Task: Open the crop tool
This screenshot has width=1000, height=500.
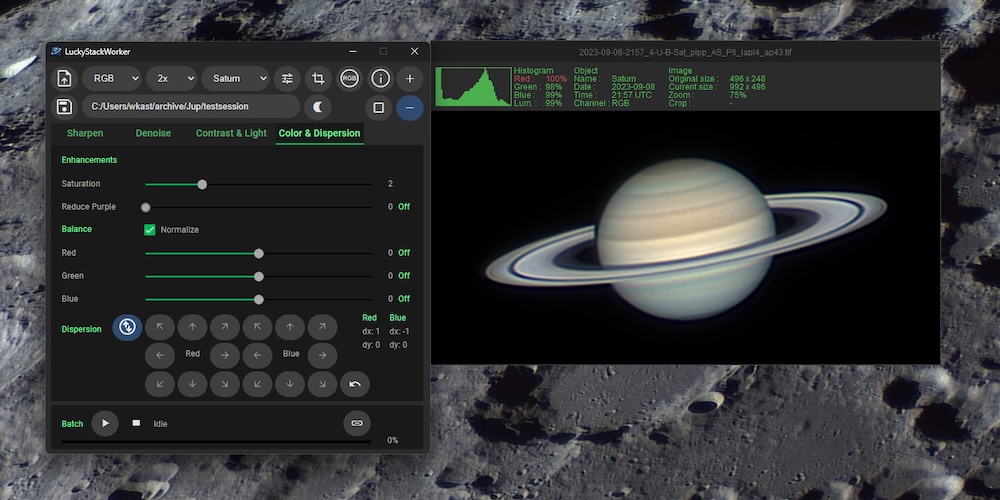Action: (318, 78)
